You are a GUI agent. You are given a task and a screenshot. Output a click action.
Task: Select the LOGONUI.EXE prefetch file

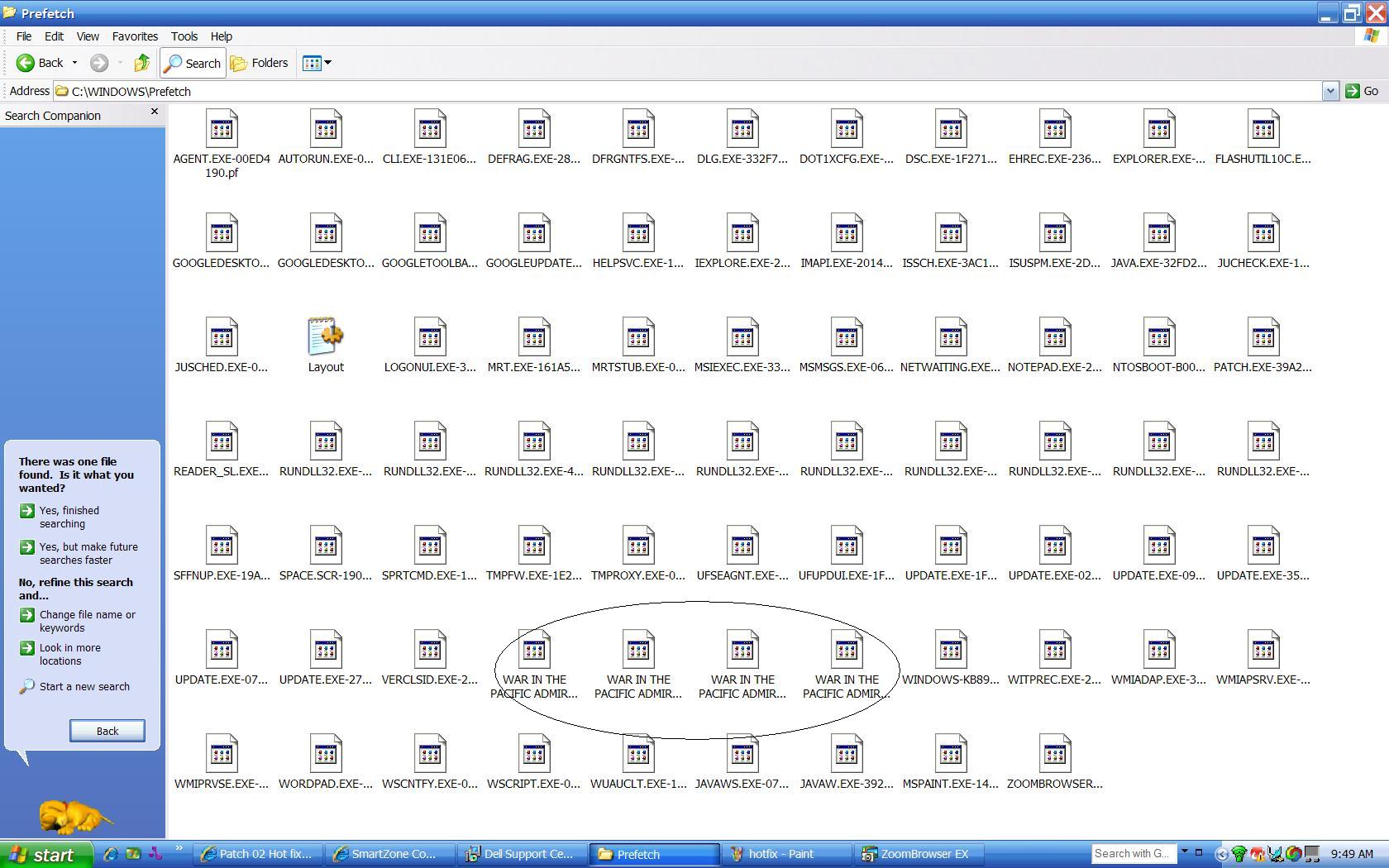pos(430,346)
